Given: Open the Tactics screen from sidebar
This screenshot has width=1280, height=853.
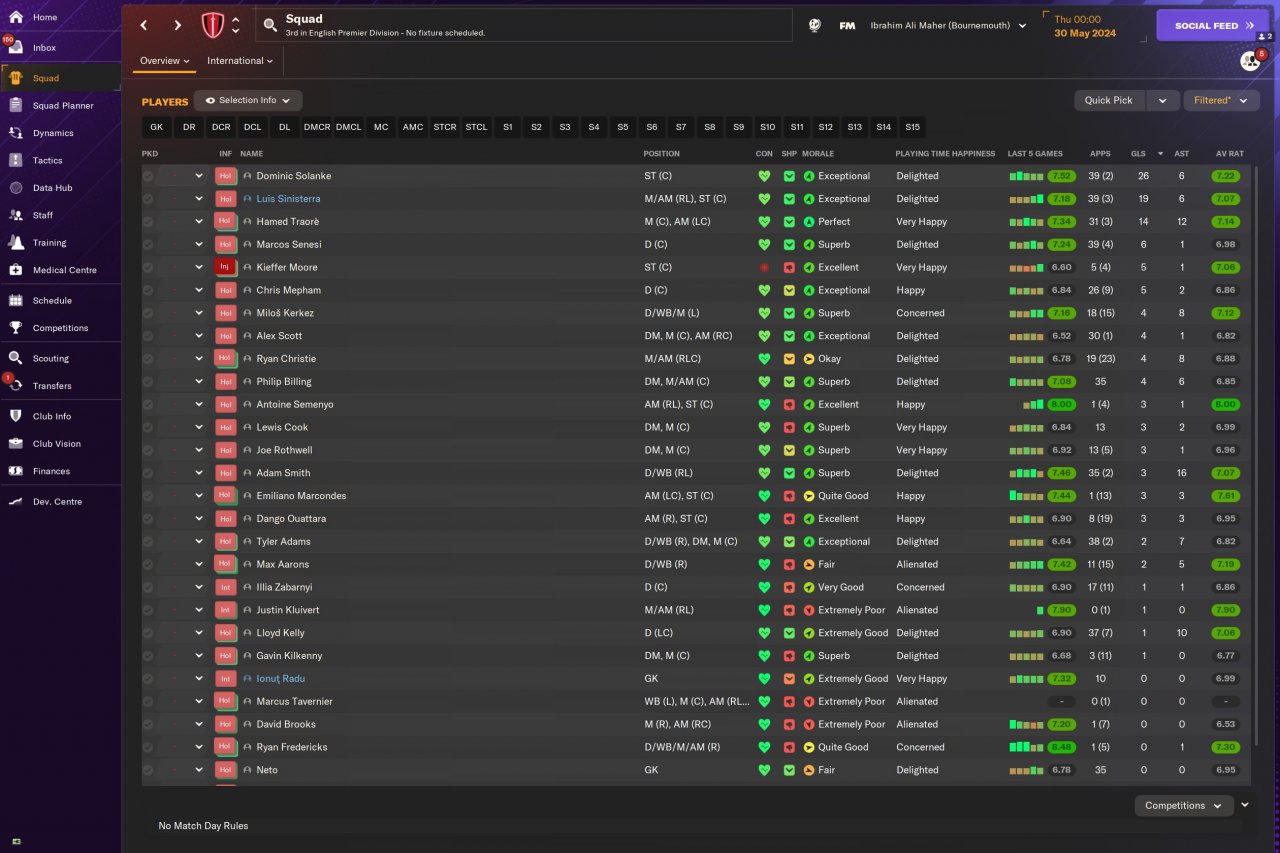Looking at the screenshot, I should [x=60, y=160].
